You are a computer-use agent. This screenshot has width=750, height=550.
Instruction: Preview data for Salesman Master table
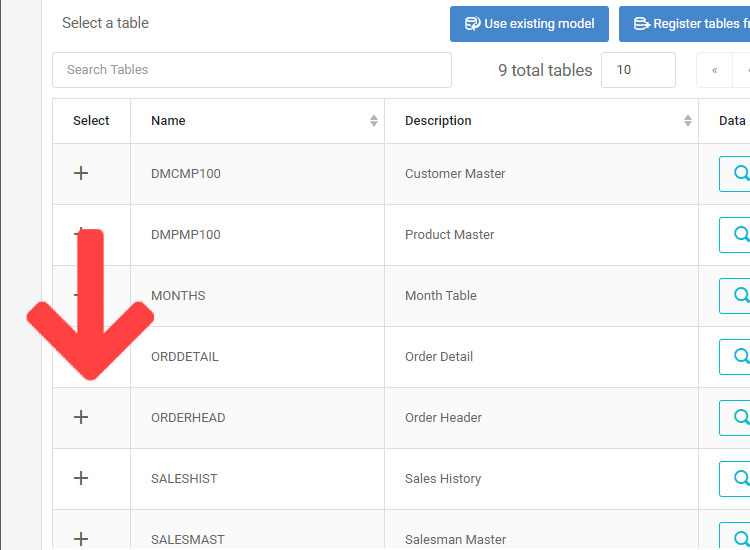click(735, 536)
